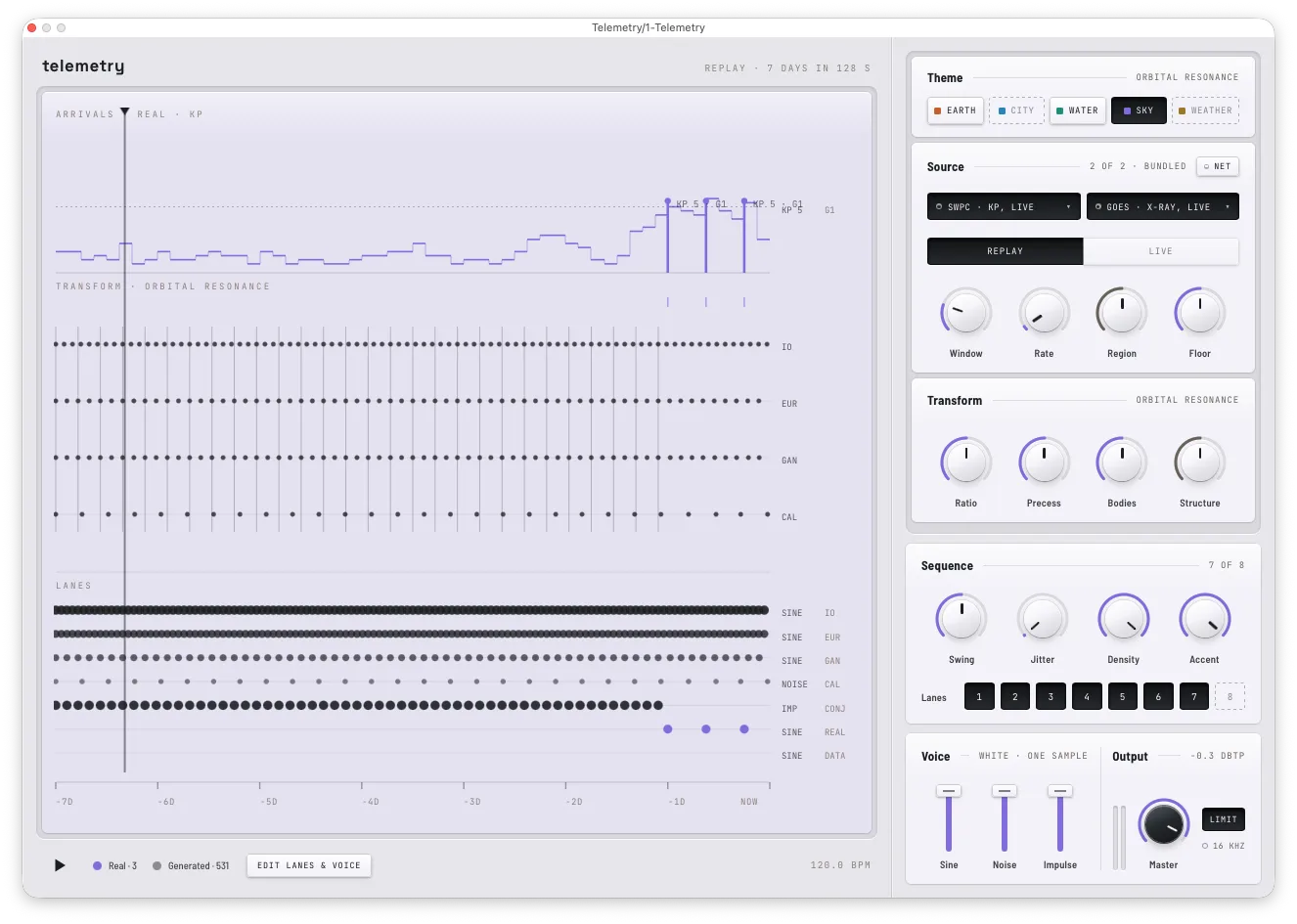1297x924 pixels.
Task: Click the 120.0 BPM tempo readout
Action: pyautogui.click(x=840, y=865)
